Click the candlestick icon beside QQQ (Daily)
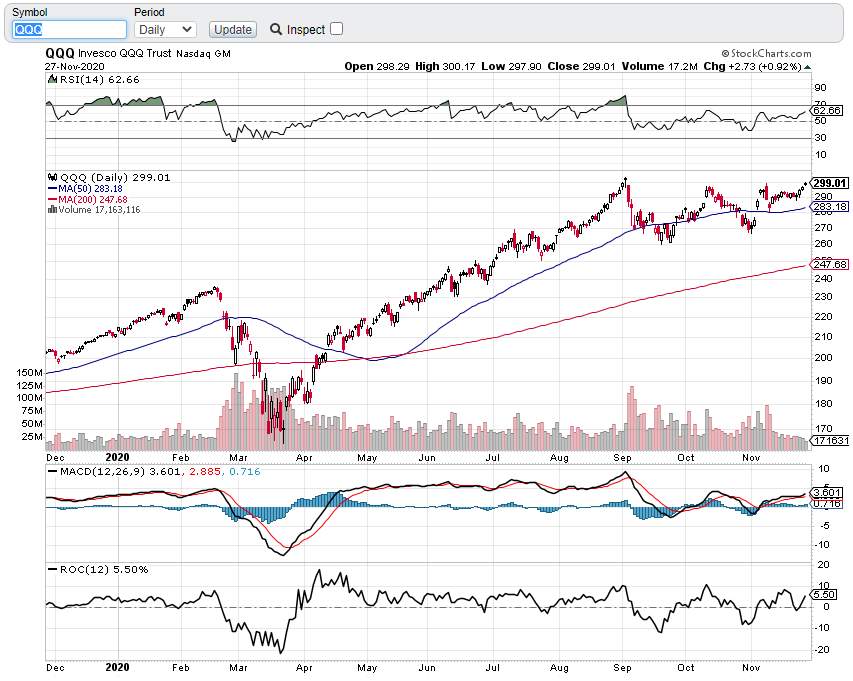 coord(52,177)
